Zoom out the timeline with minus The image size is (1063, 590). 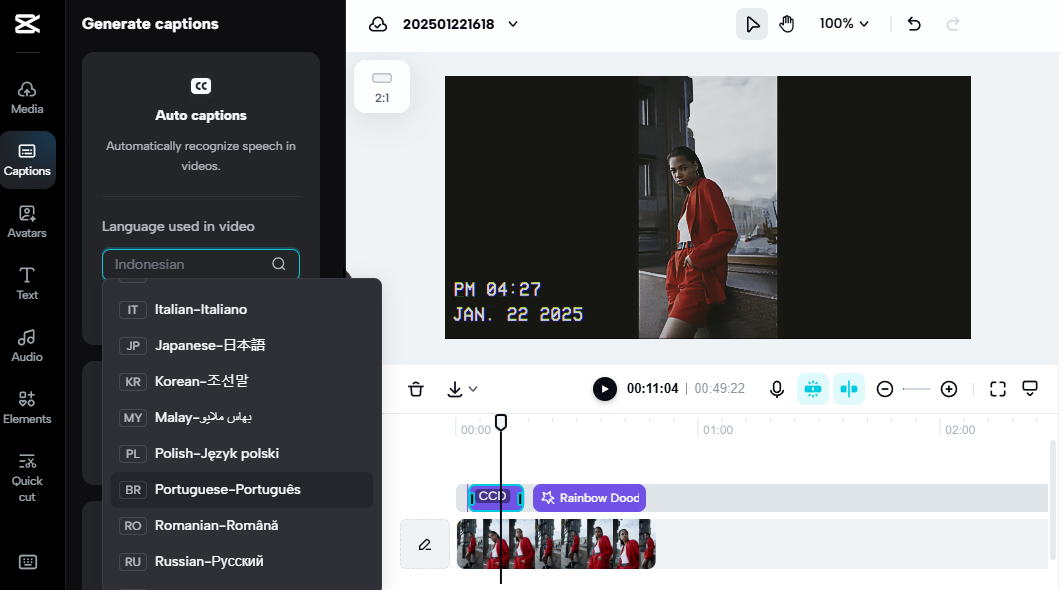[x=885, y=389]
